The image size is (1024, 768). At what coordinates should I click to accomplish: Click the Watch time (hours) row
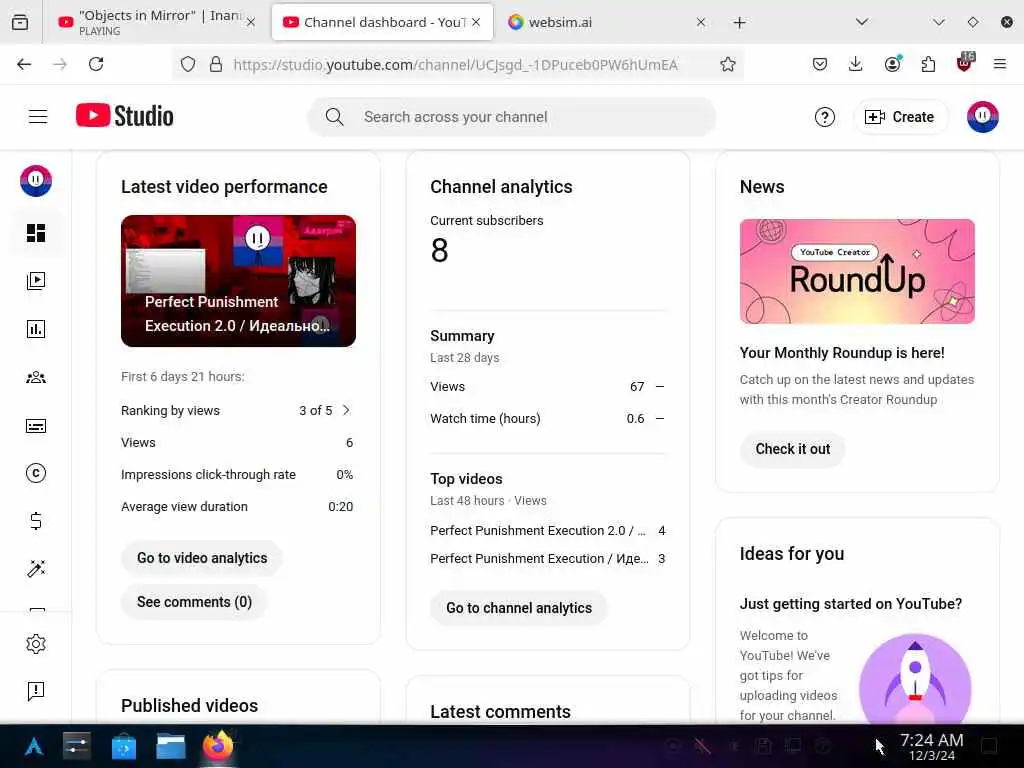coord(547,419)
